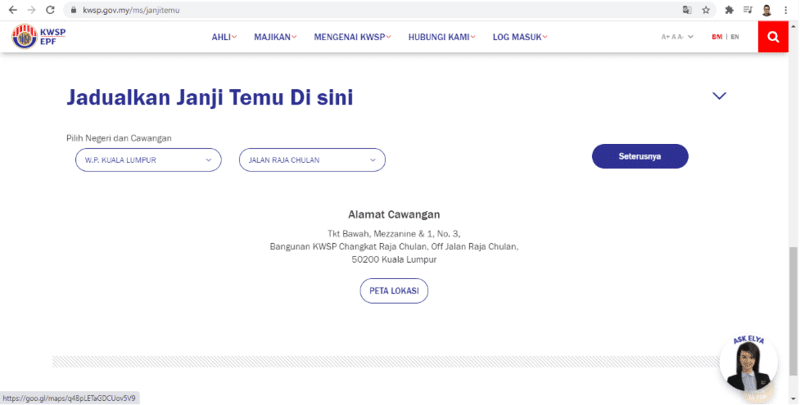This screenshot has width=800, height=405.
Task: Open the Ask Elya chat assistant
Action: pyautogui.click(x=748, y=367)
